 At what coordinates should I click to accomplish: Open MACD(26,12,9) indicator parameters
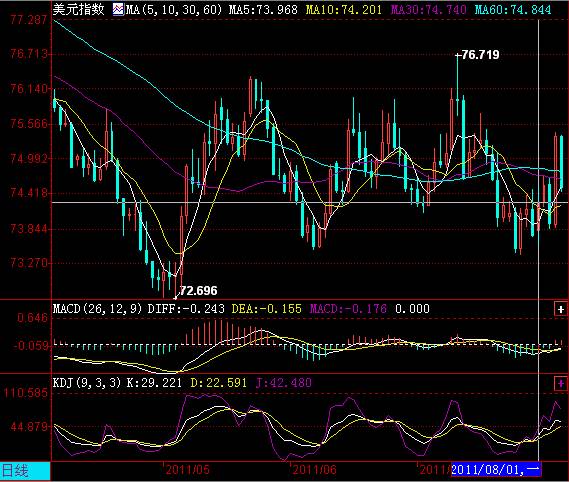98,309
